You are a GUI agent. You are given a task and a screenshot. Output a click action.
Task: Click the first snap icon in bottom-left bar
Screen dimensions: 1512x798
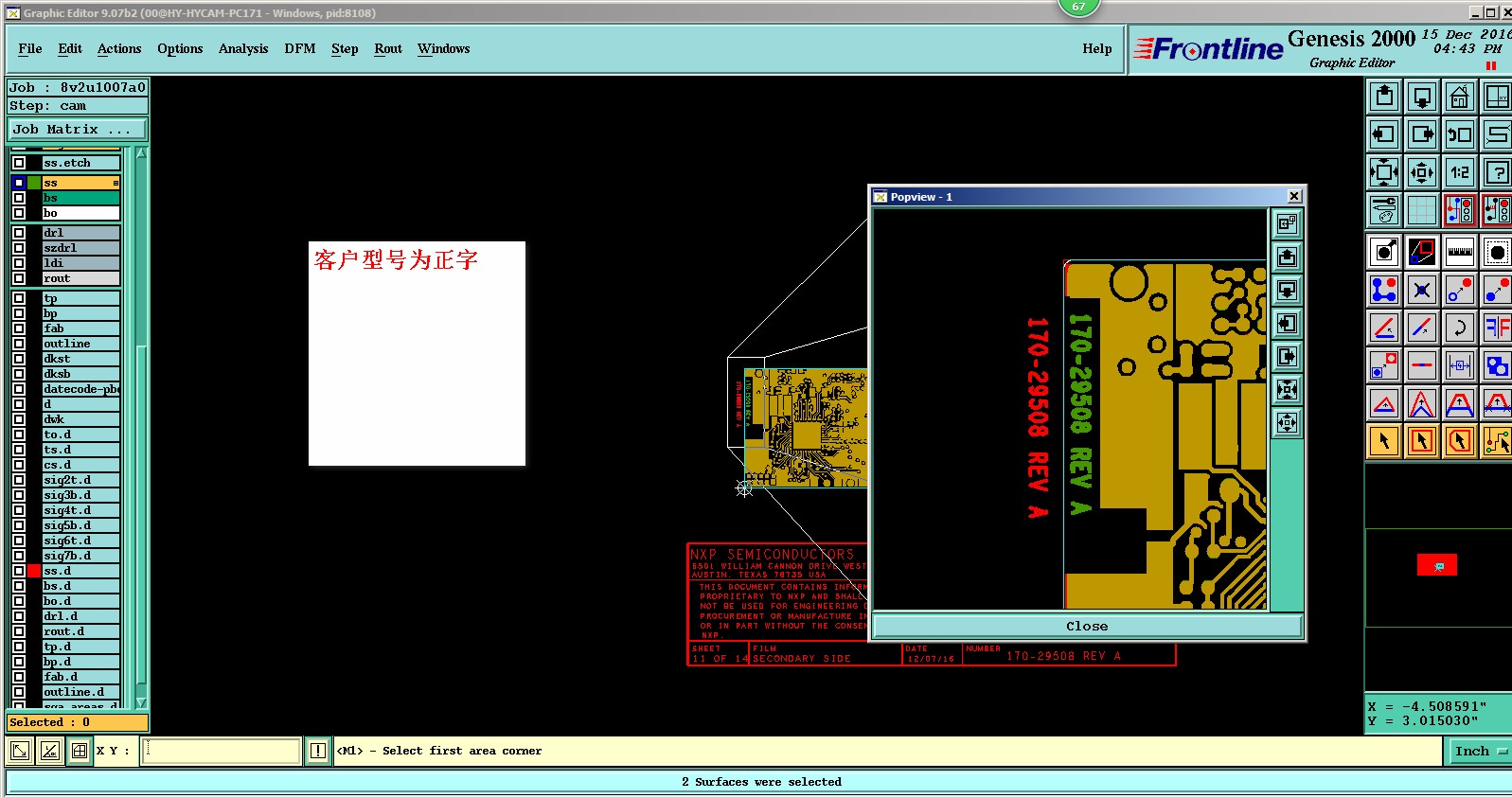click(x=19, y=751)
